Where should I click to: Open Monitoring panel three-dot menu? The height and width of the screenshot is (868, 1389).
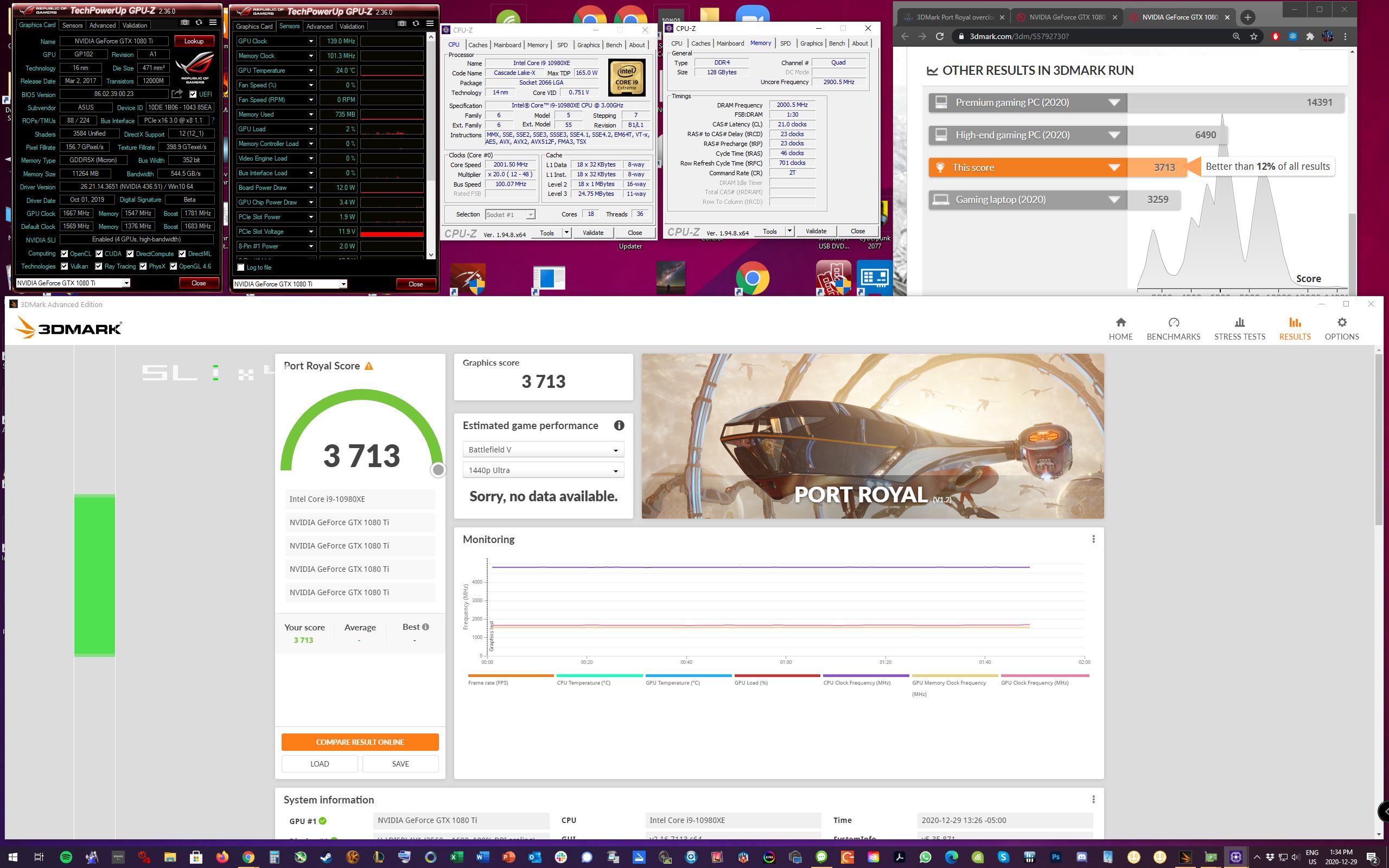pos(1093,539)
